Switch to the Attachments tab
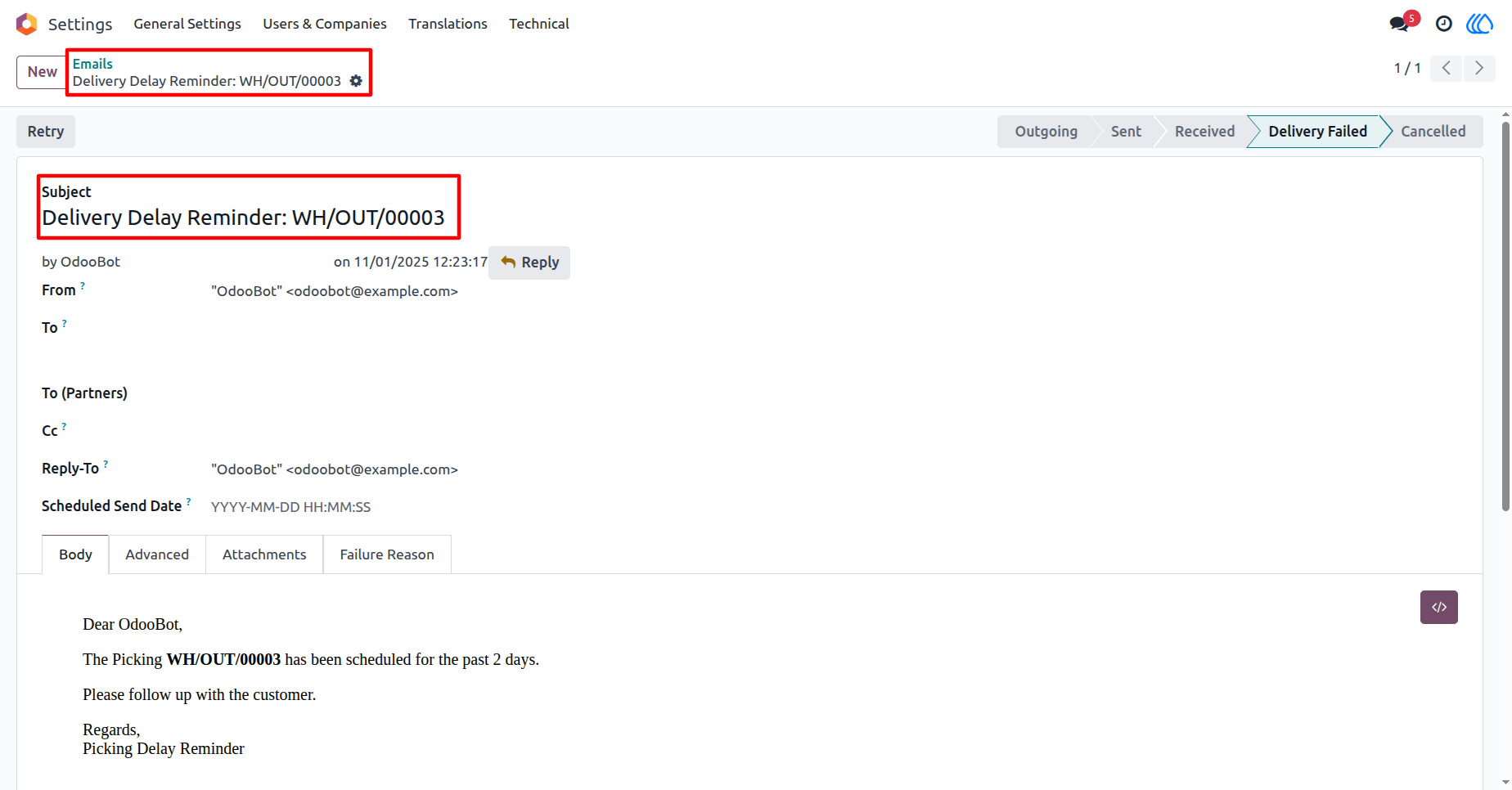 pyautogui.click(x=264, y=554)
